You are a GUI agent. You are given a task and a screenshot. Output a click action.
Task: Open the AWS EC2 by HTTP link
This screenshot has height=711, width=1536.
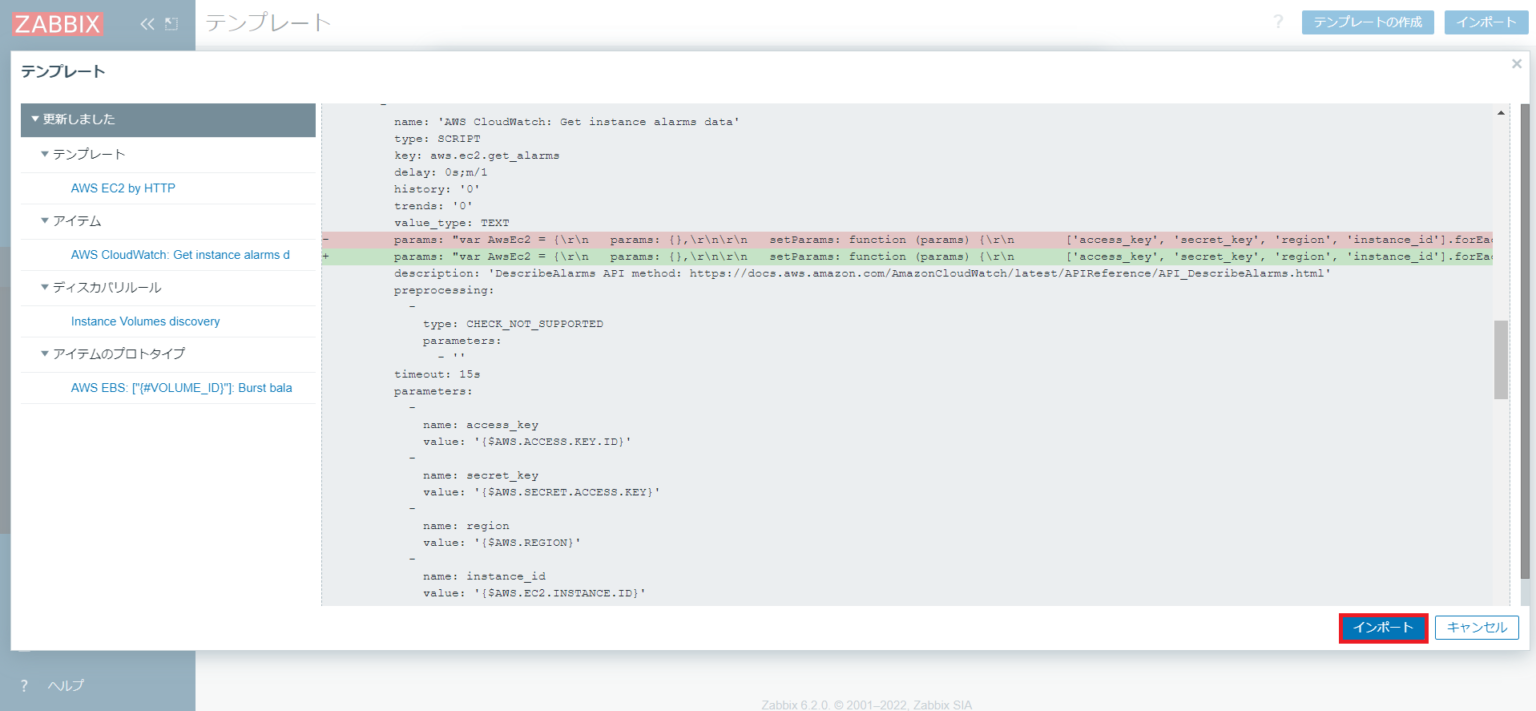[x=121, y=187]
